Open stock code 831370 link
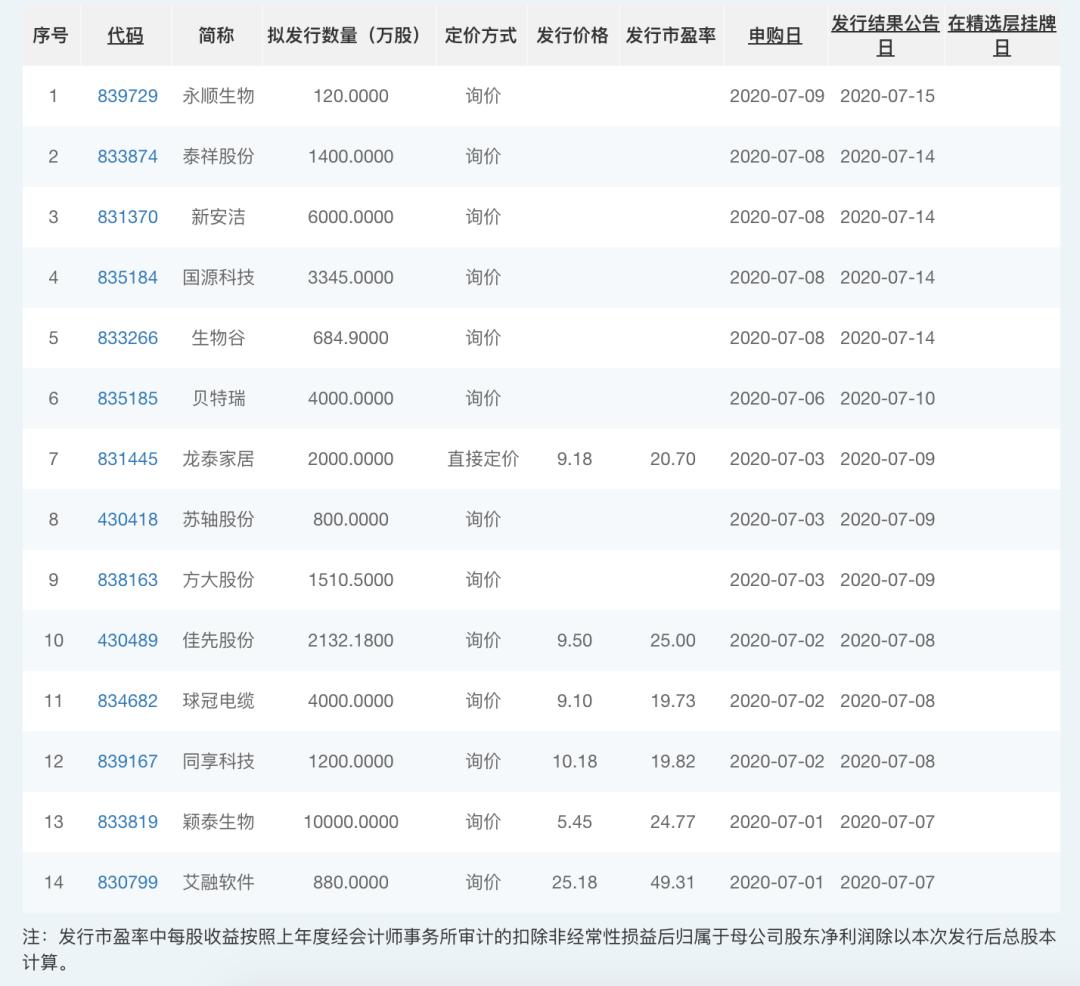This screenshot has height=986, width=1080. click(x=125, y=217)
